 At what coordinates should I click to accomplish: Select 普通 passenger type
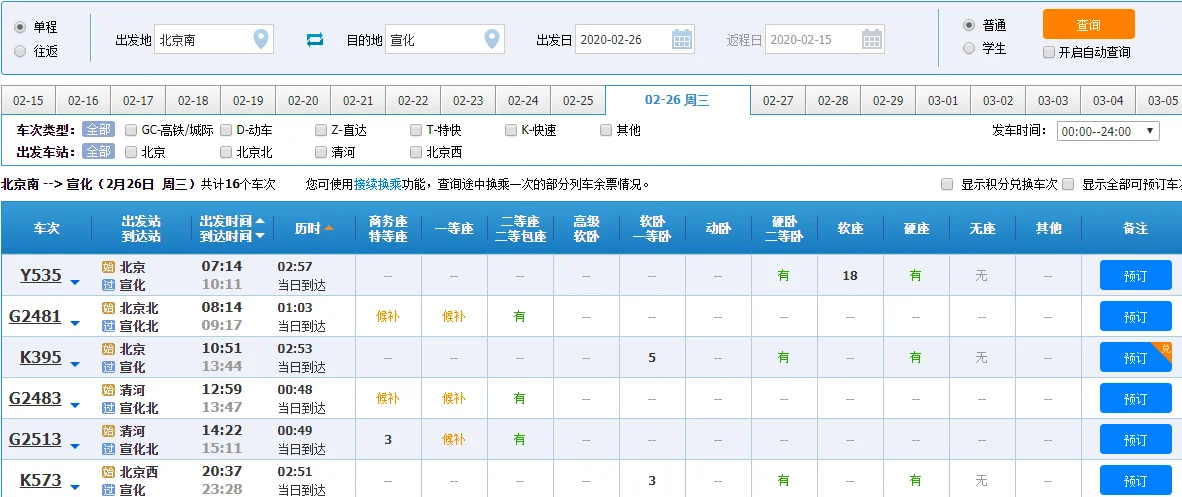[x=969, y=25]
